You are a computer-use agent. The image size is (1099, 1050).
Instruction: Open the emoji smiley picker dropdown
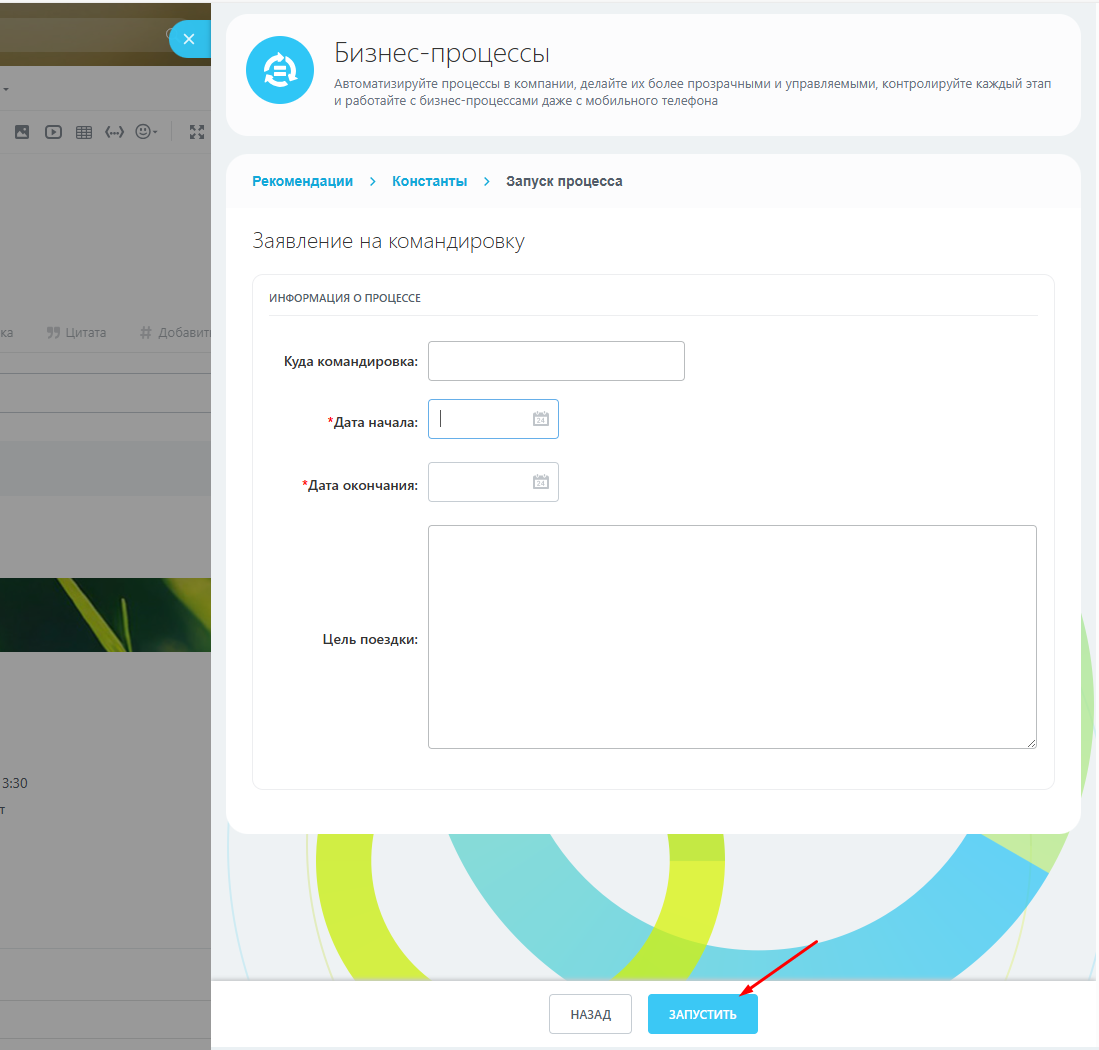146,132
